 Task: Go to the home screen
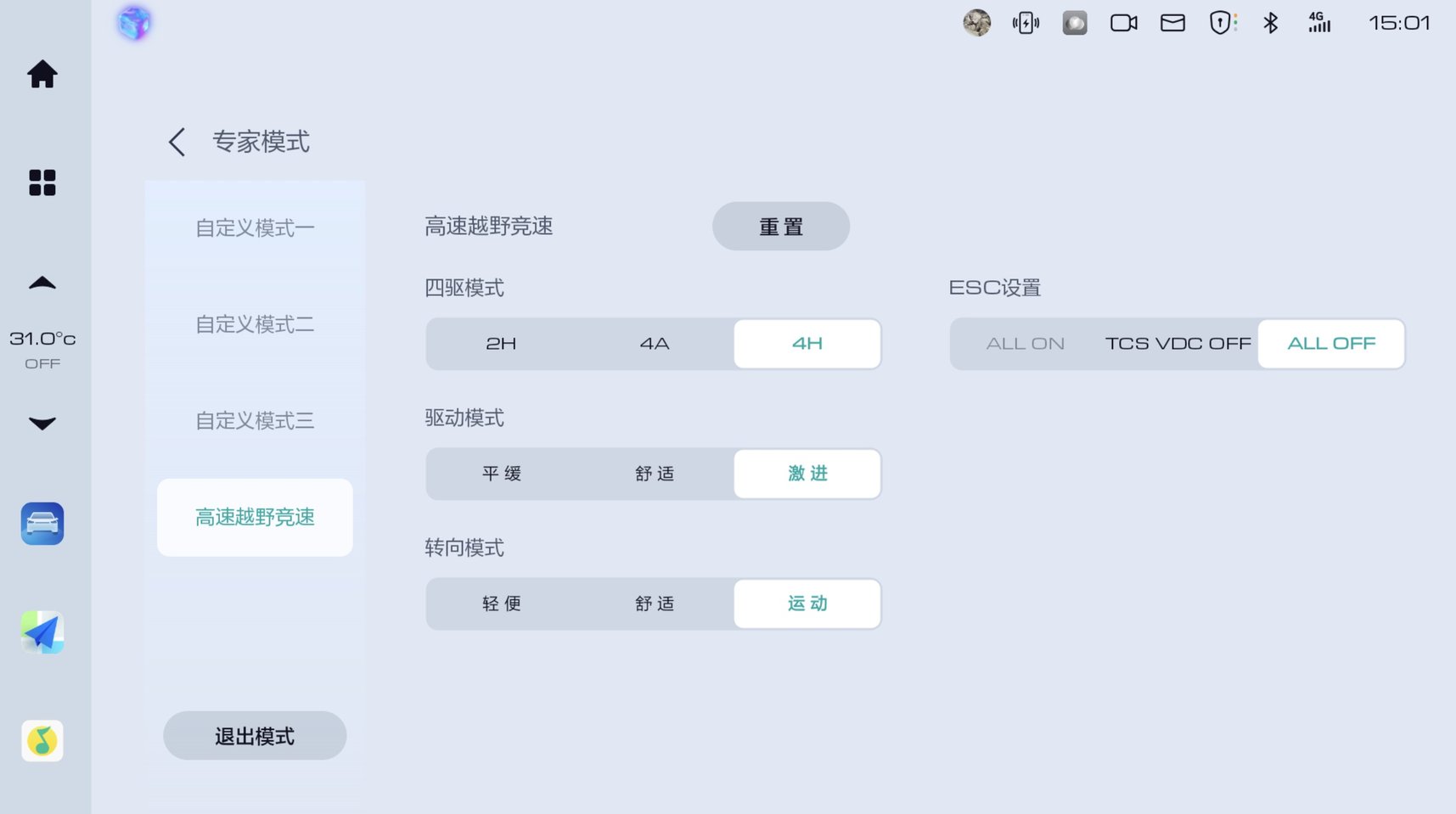pos(42,75)
